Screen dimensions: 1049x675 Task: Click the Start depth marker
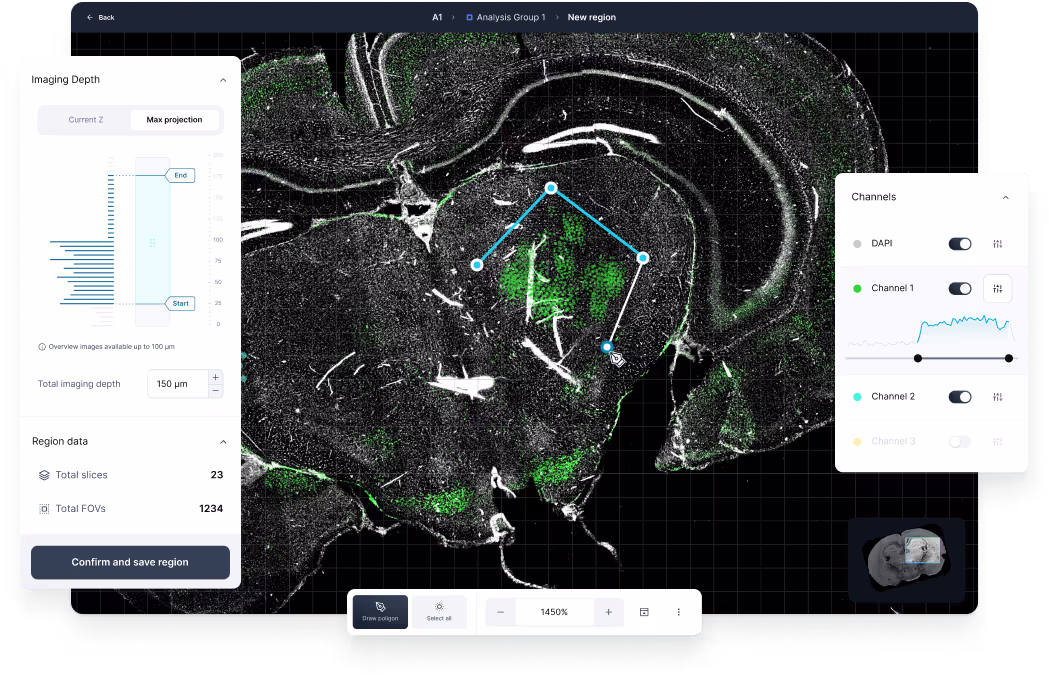coord(181,304)
